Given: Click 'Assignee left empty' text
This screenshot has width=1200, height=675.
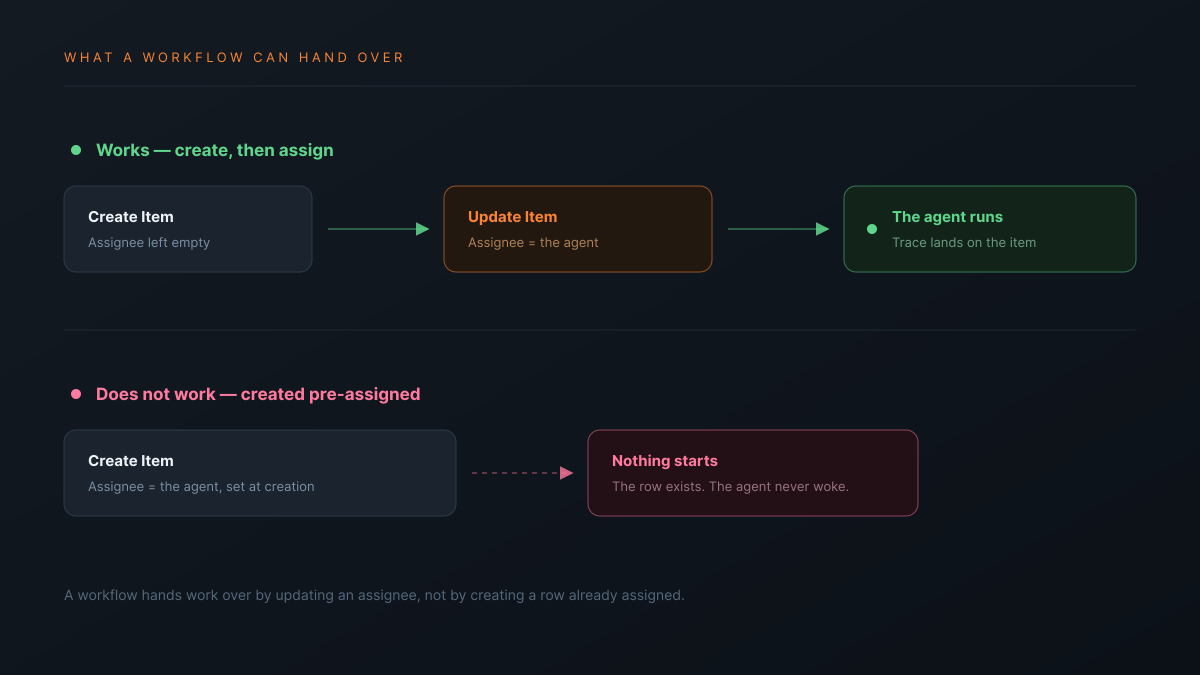Looking at the screenshot, I should [x=149, y=242].
